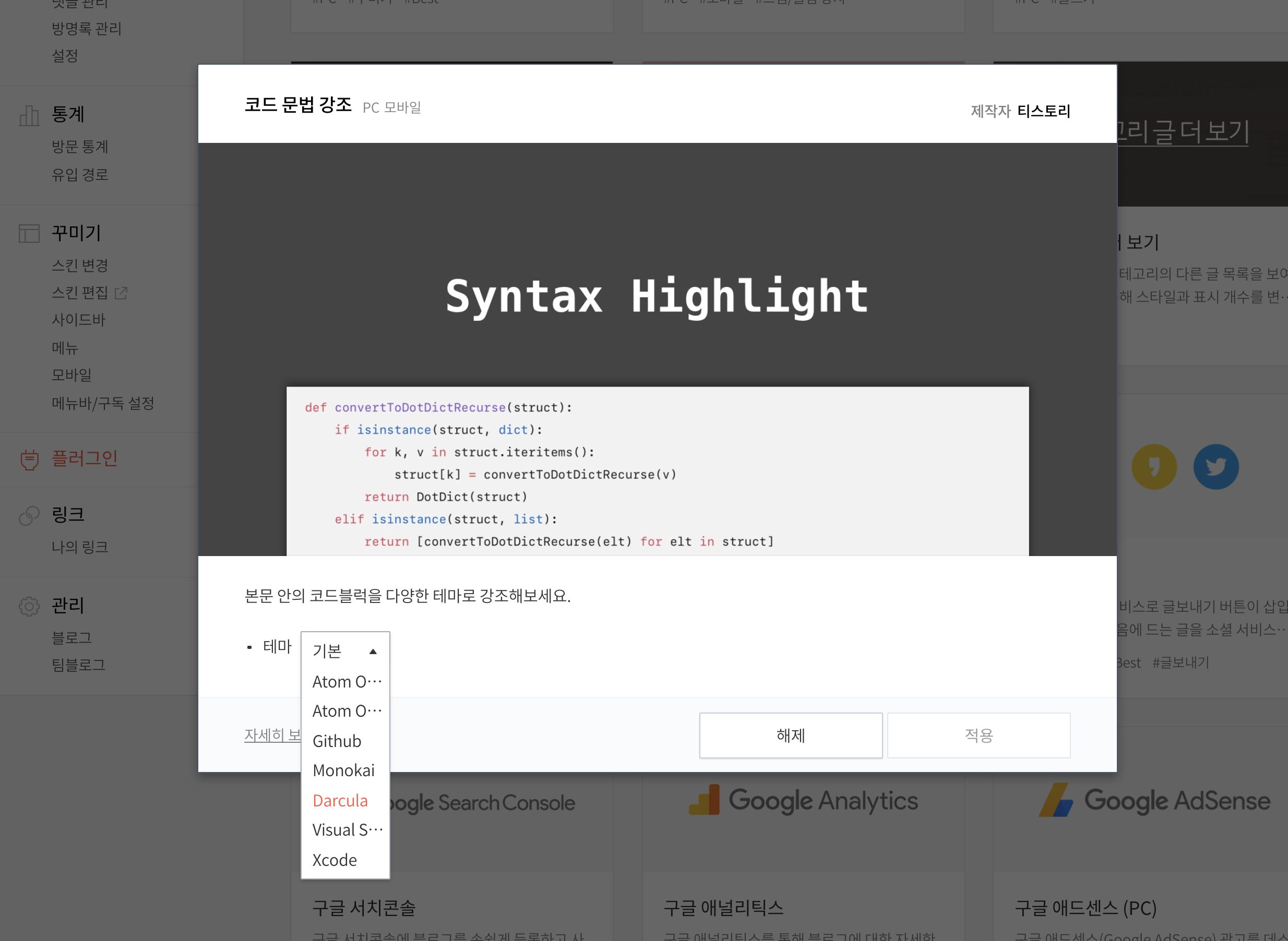Click the statistics bar chart icon

point(29,116)
